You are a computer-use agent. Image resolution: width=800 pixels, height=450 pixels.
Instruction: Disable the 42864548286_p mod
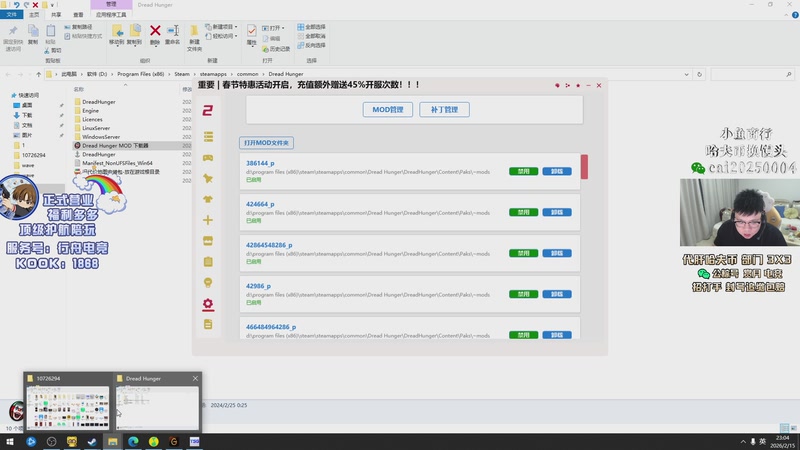(523, 253)
